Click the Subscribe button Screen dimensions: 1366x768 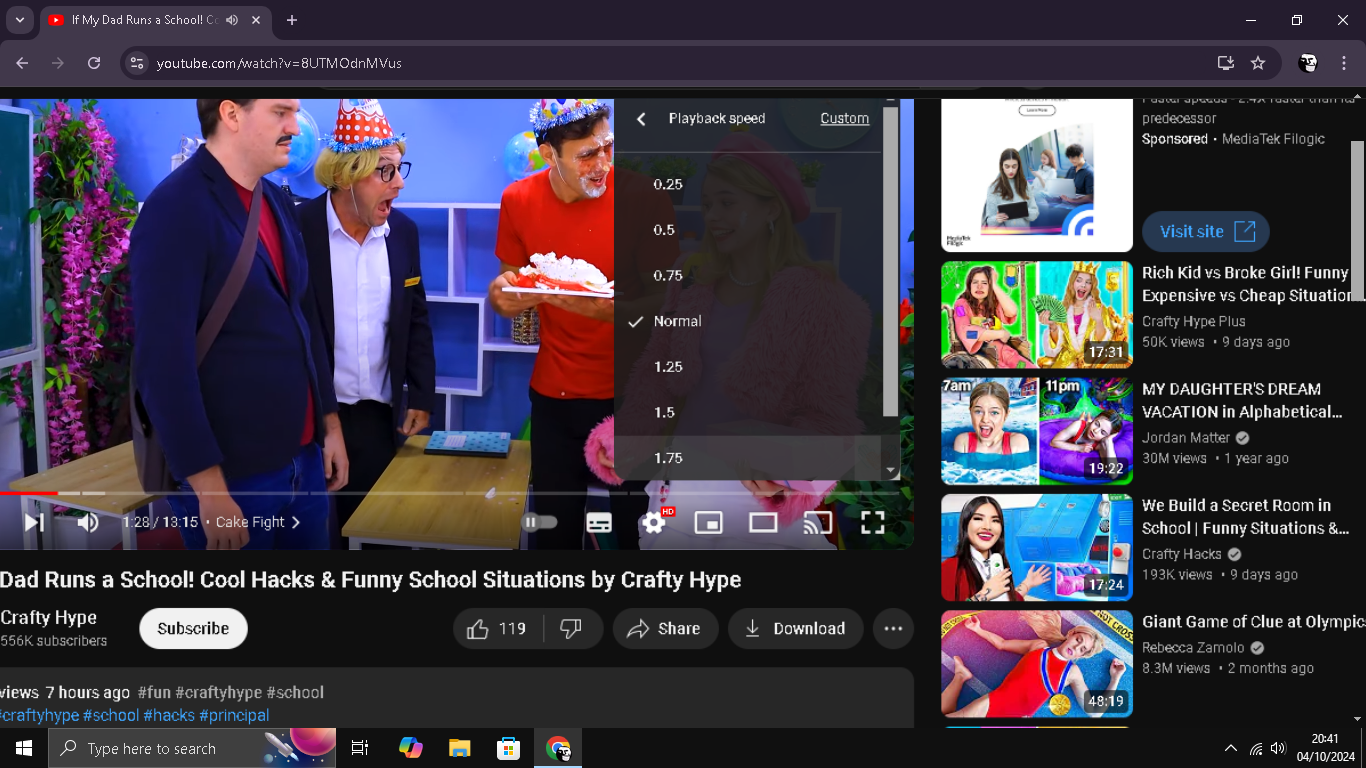click(193, 628)
